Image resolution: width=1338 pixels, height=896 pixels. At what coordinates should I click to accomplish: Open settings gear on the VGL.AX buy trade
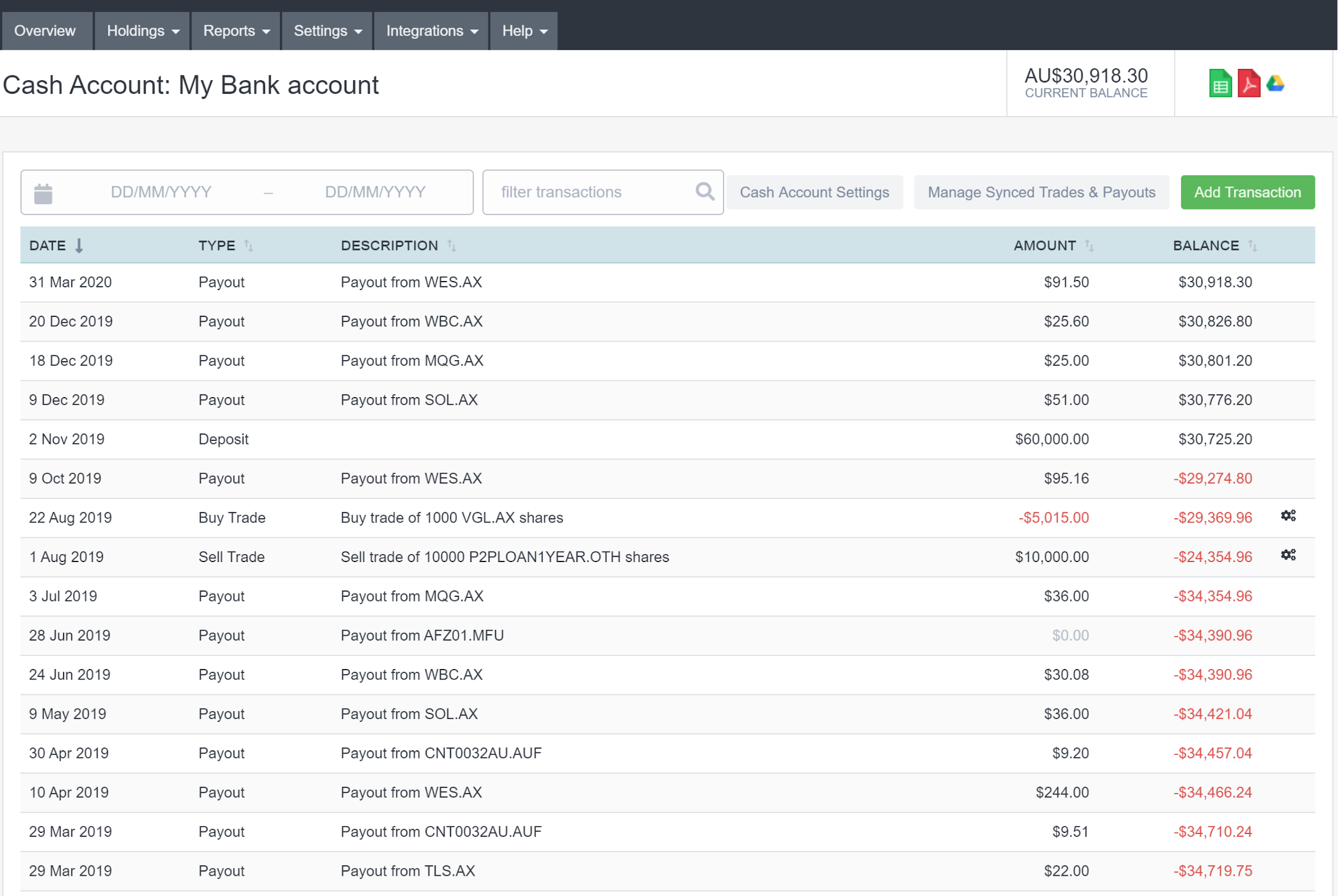(x=1289, y=515)
